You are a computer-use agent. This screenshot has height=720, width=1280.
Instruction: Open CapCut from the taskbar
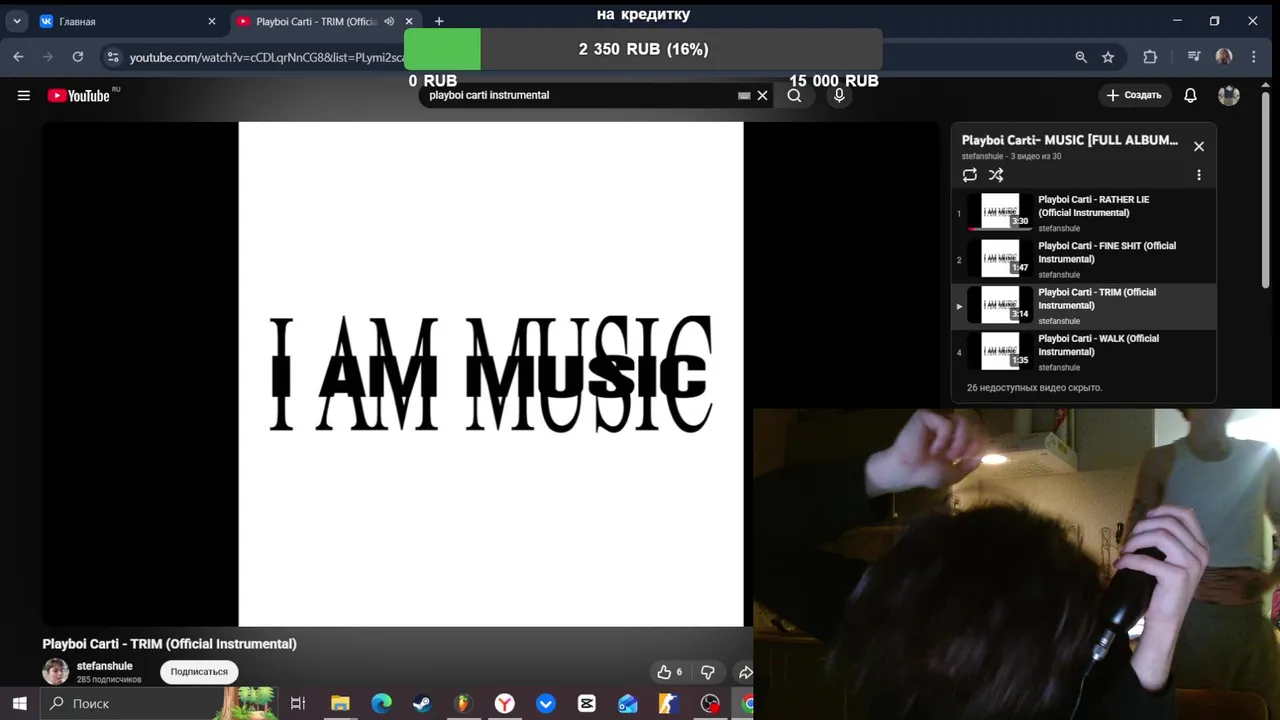587,704
